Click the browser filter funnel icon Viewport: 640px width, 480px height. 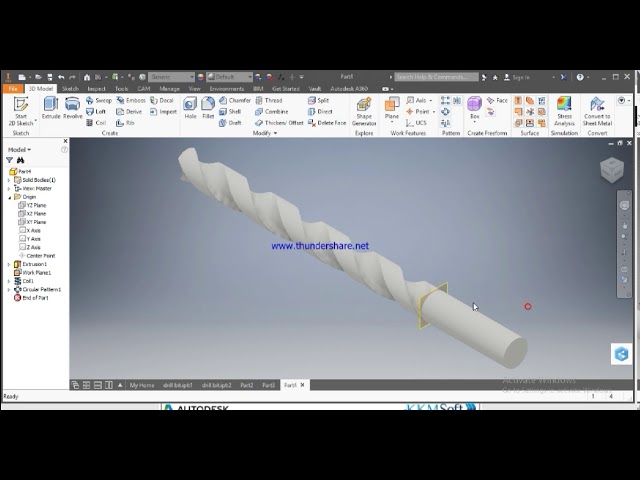point(9,160)
